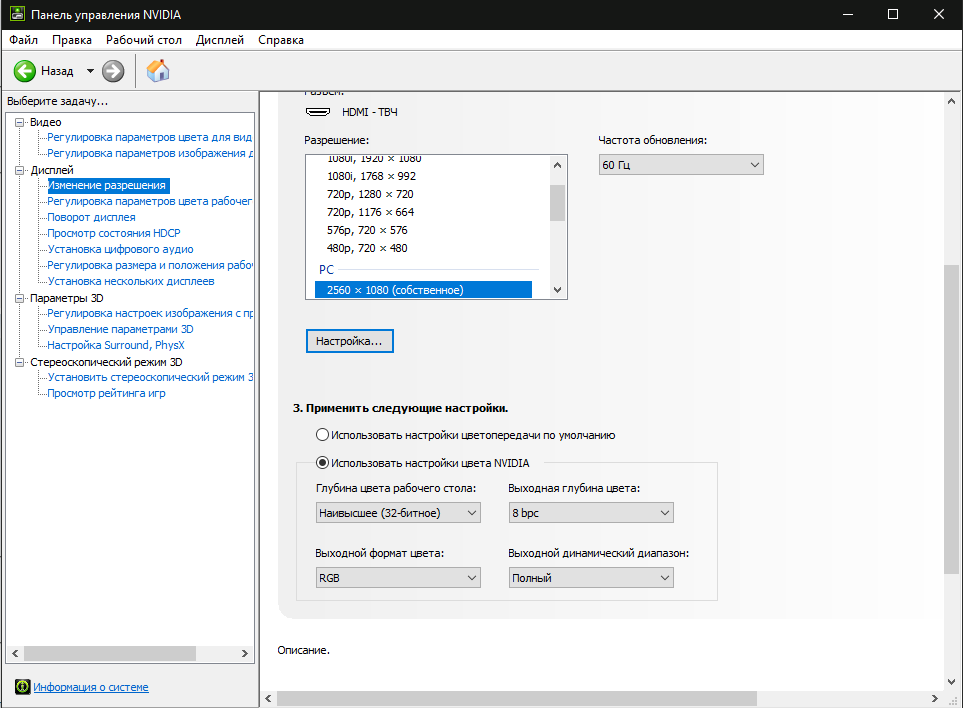Click main panel vertical scroll down arrow
This screenshot has width=963, height=708.
click(x=951, y=682)
